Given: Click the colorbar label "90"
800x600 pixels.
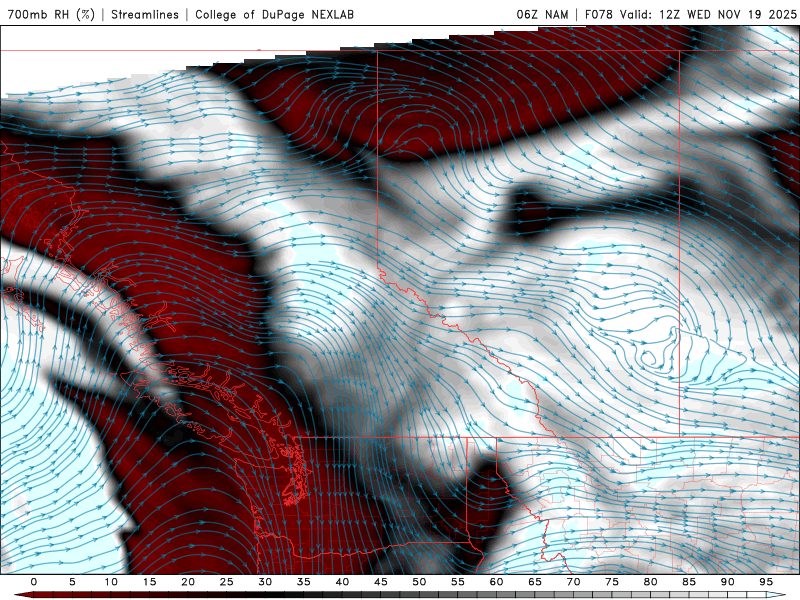Looking at the screenshot, I should 727,582.
